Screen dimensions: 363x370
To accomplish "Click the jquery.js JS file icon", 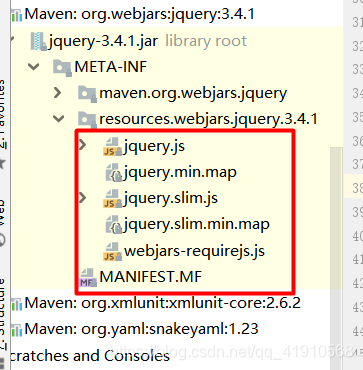I will click(112, 147).
